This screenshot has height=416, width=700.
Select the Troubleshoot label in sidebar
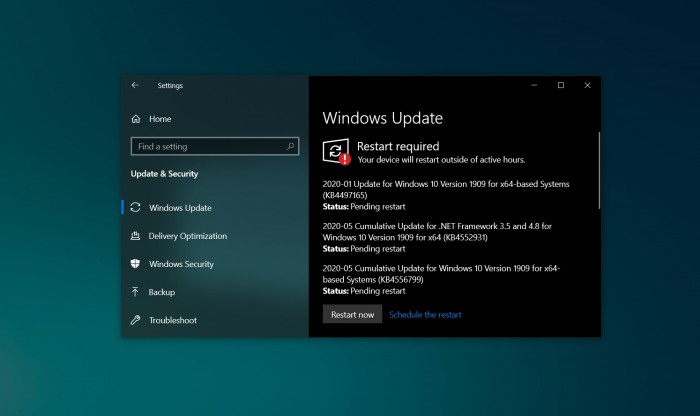[173, 320]
